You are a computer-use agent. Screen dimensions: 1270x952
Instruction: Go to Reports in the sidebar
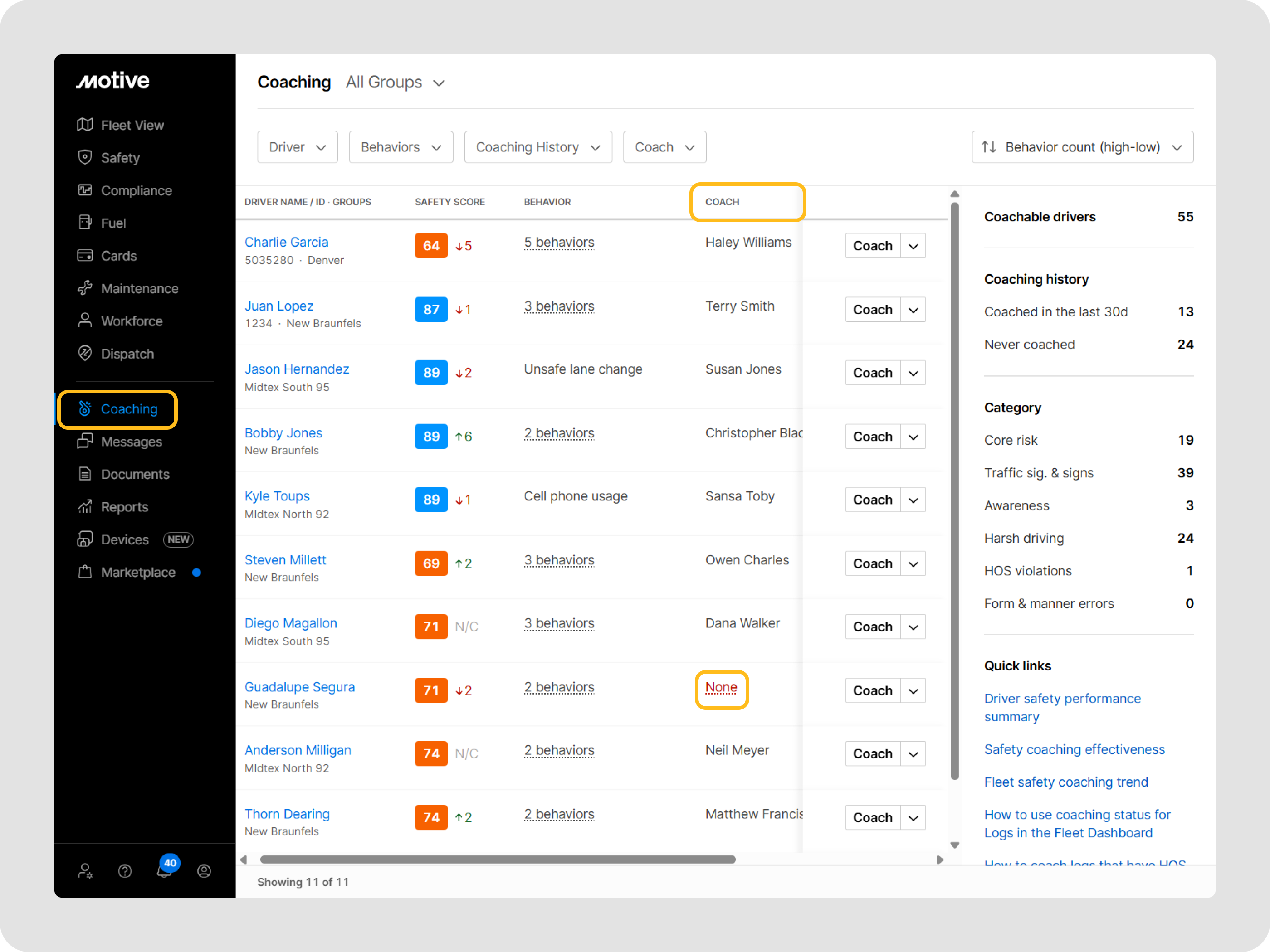pyautogui.click(x=124, y=507)
